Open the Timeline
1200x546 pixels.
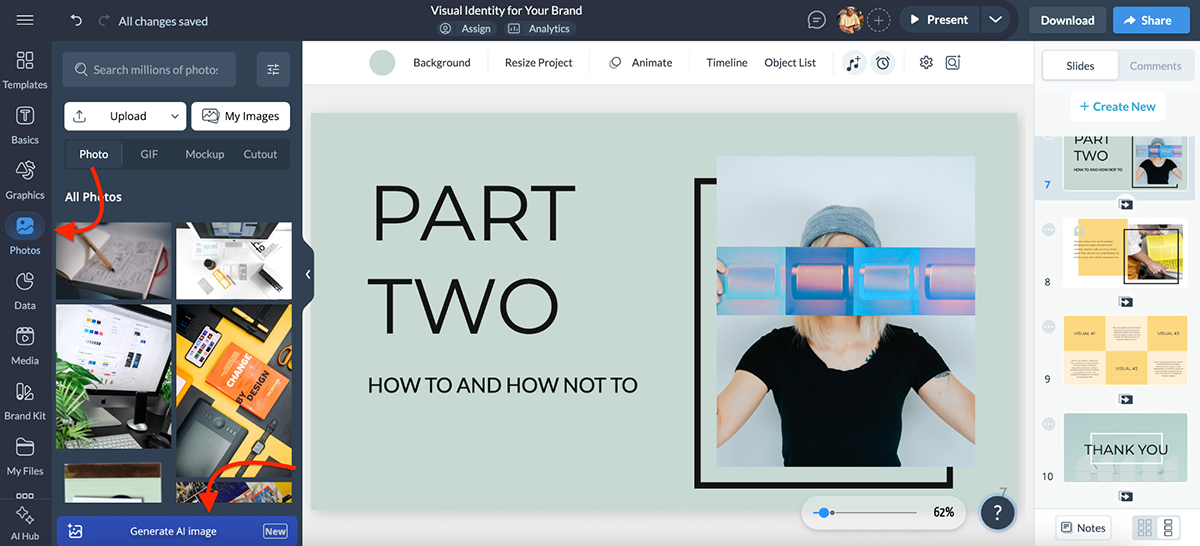pyautogui.click(x=727, y=62)
